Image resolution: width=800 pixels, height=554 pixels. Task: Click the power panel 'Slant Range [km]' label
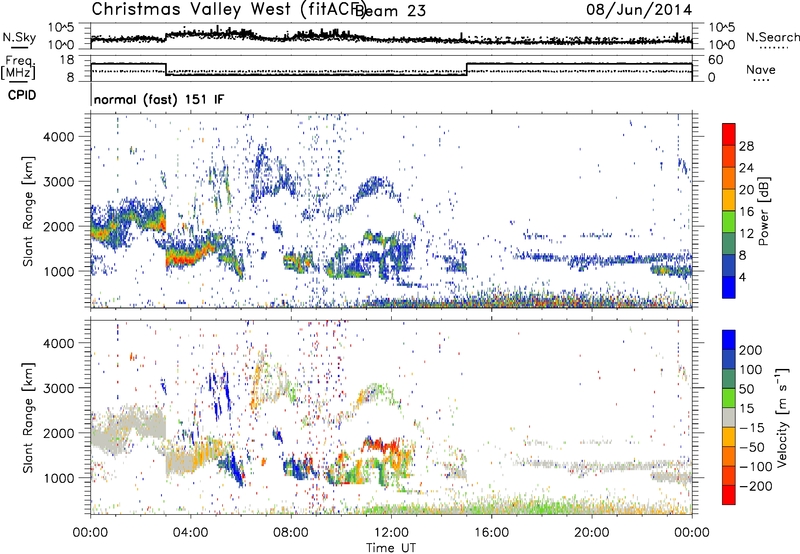point(28,211)
